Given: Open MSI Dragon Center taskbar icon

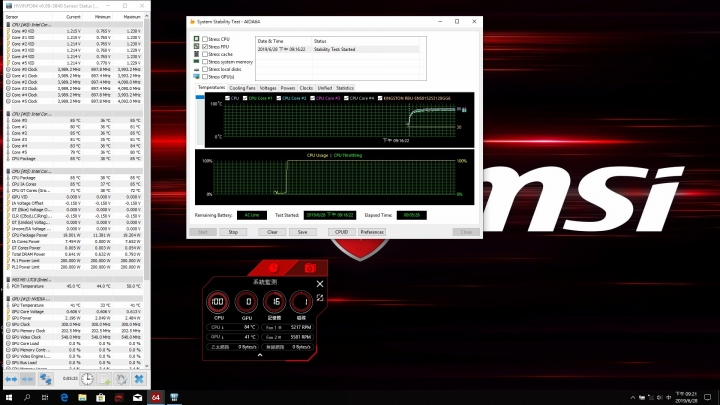Looking at the screenshot, I should [x=119, y=398].
